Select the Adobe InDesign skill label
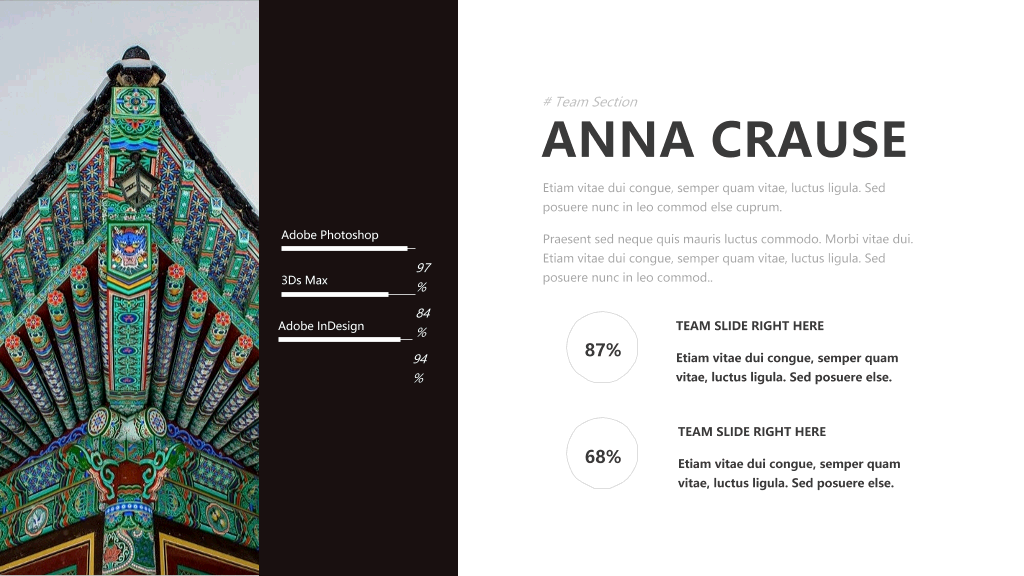Screen dimensions: 1024x576 (x=321, y=326)
